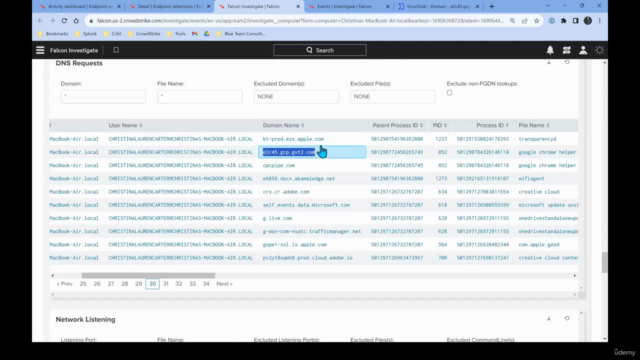Focus the Excluded Domain(s) field
The width and height of the screenshot is (640, 360).
(x=296, y=97)
